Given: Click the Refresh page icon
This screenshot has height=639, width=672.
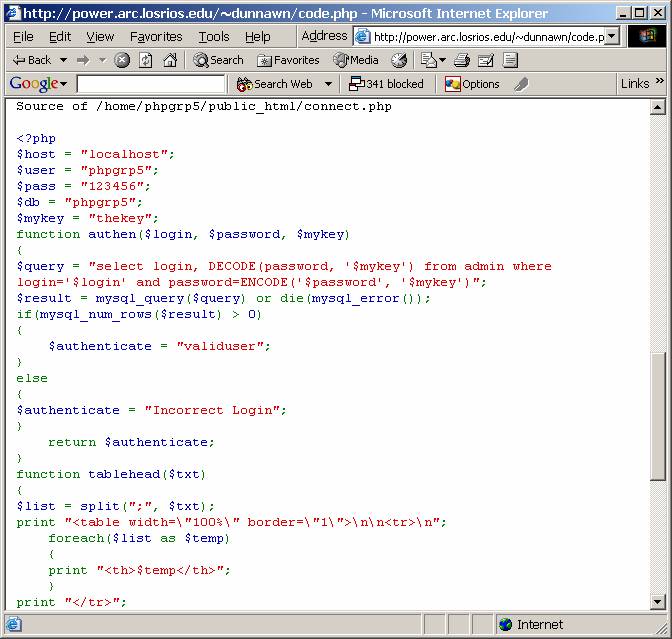Looking at the screenshot, I should point(146,60).
